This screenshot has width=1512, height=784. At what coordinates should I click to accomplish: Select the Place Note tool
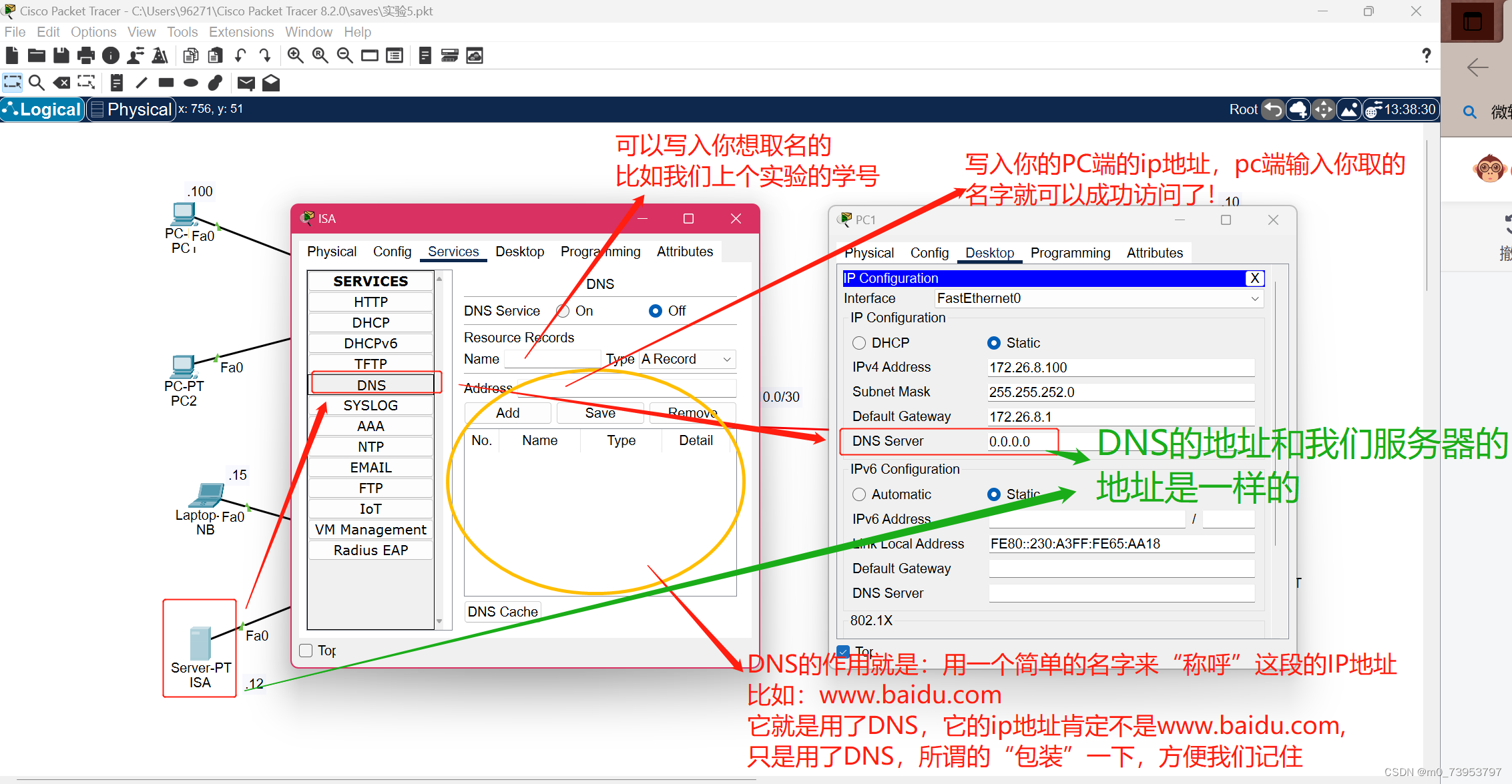coord(116,82)
